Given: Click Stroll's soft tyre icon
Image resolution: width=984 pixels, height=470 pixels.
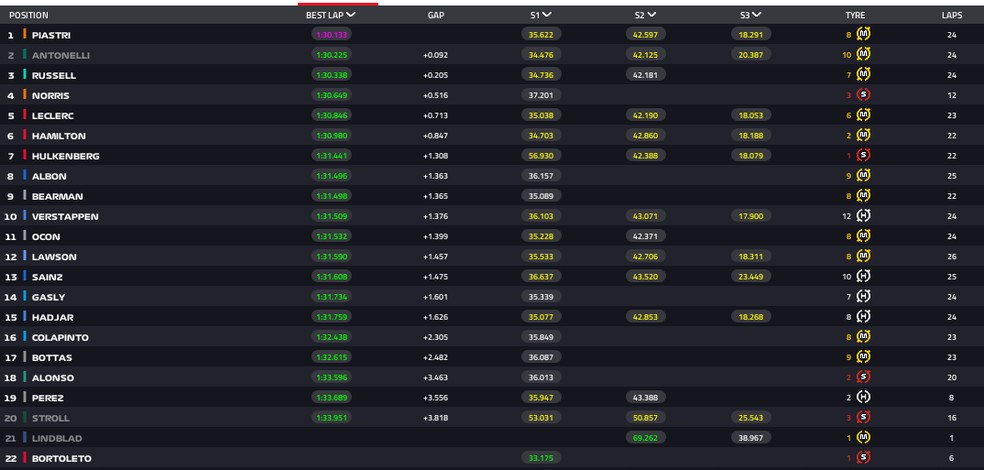Looking at the screenshot, I should 864,417.
